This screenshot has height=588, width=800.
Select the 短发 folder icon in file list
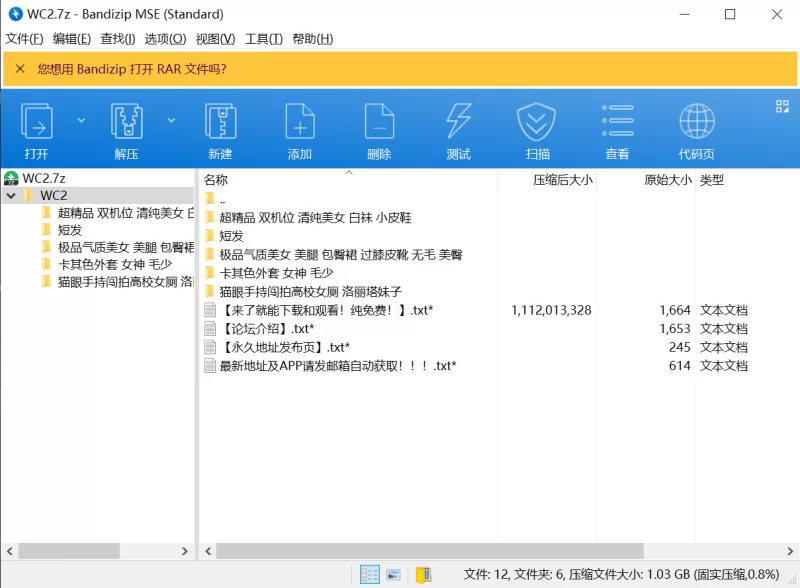pos(209,236)
